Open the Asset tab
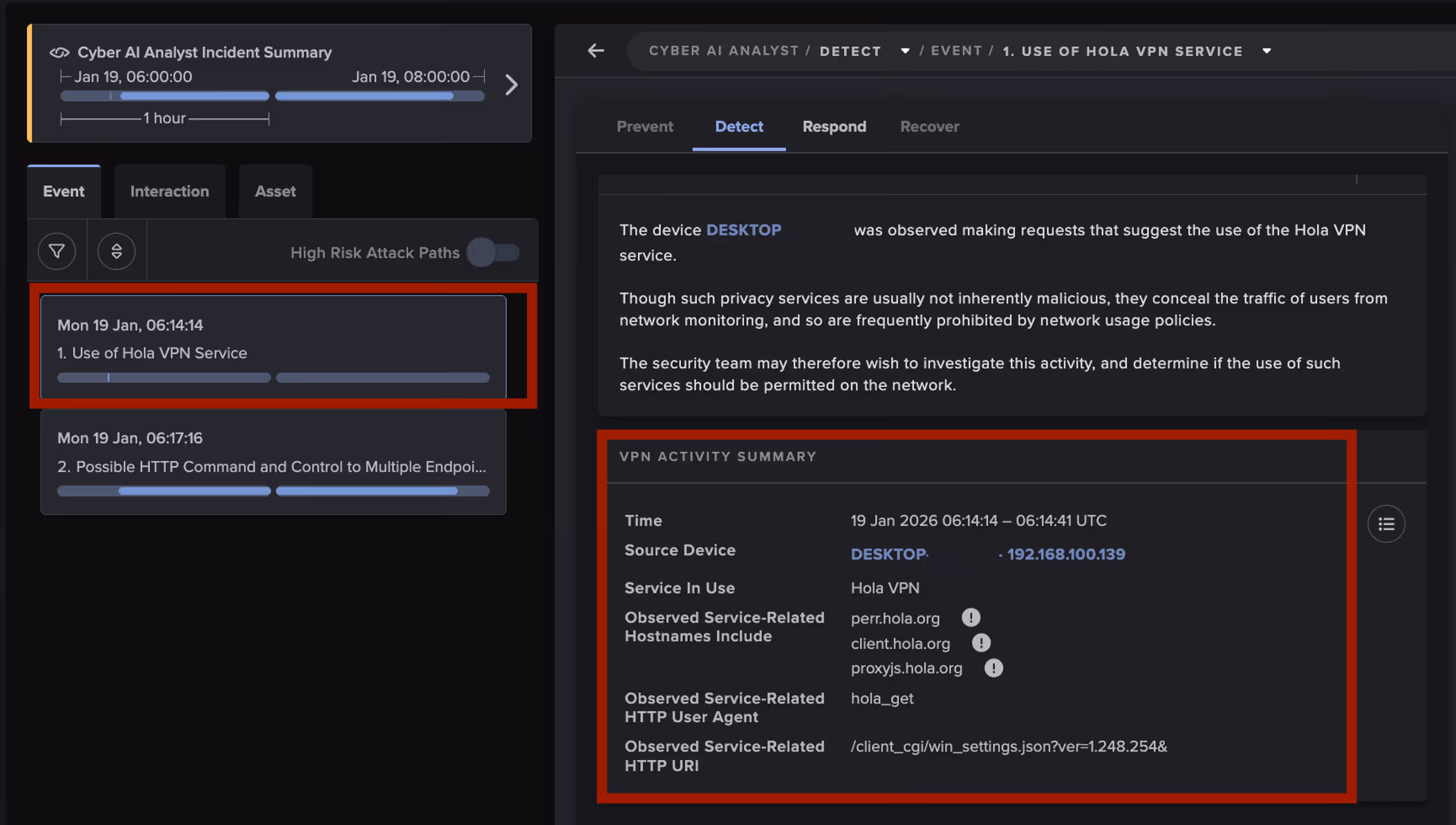This screenshot has height=825, width=1456. pos(275,191)
